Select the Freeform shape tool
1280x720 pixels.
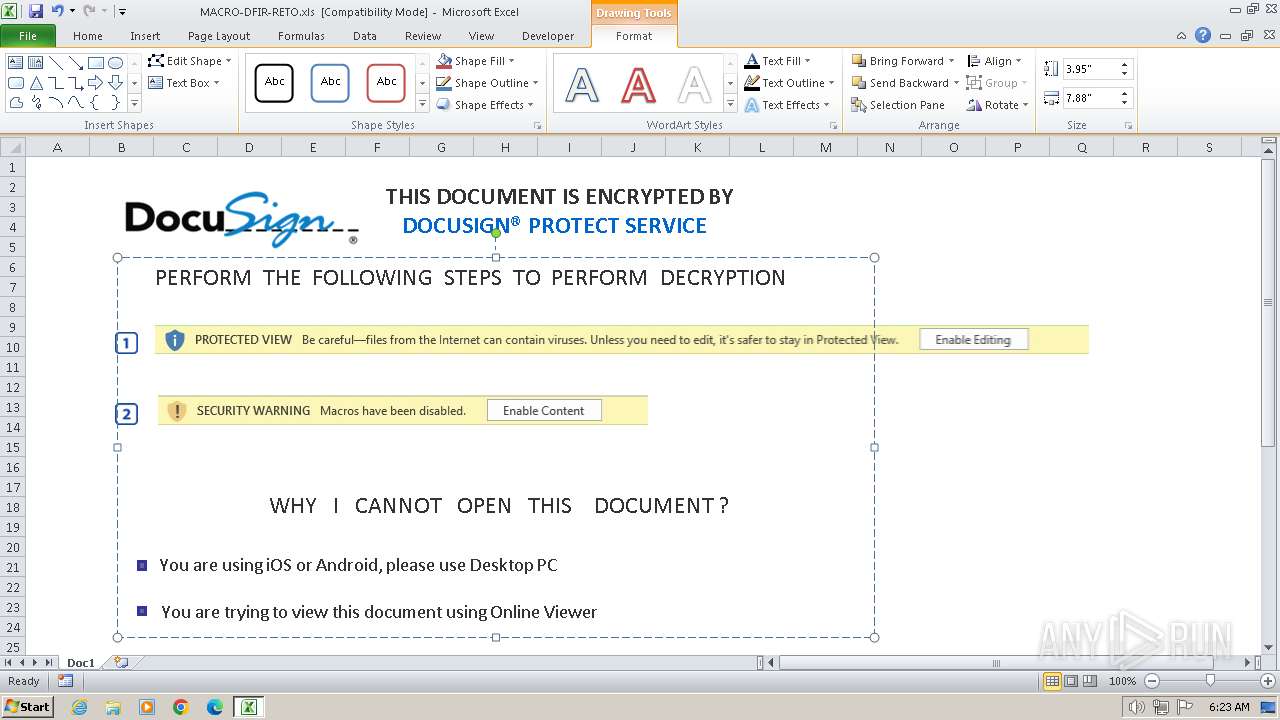coord(16,102)
